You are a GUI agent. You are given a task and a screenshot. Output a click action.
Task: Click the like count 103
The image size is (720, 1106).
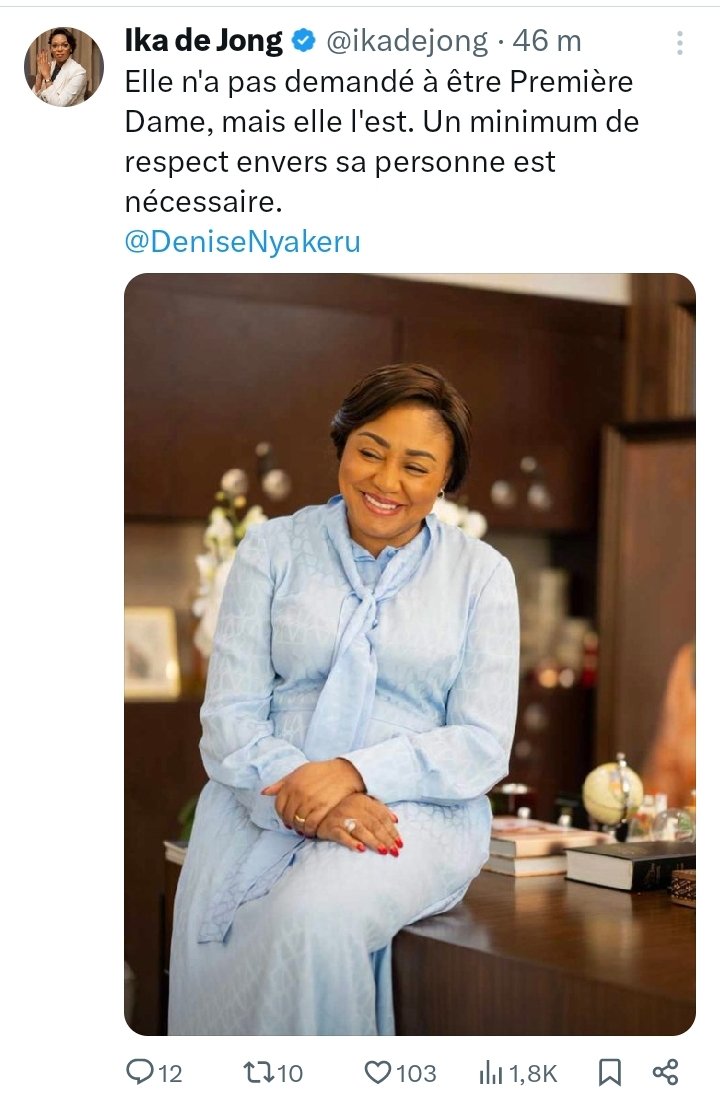click(416, 1074)
